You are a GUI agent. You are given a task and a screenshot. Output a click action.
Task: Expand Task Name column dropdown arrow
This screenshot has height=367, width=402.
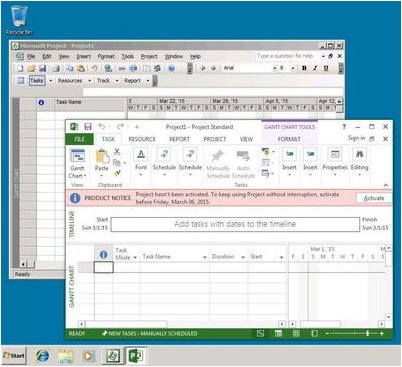coord(204,257)
